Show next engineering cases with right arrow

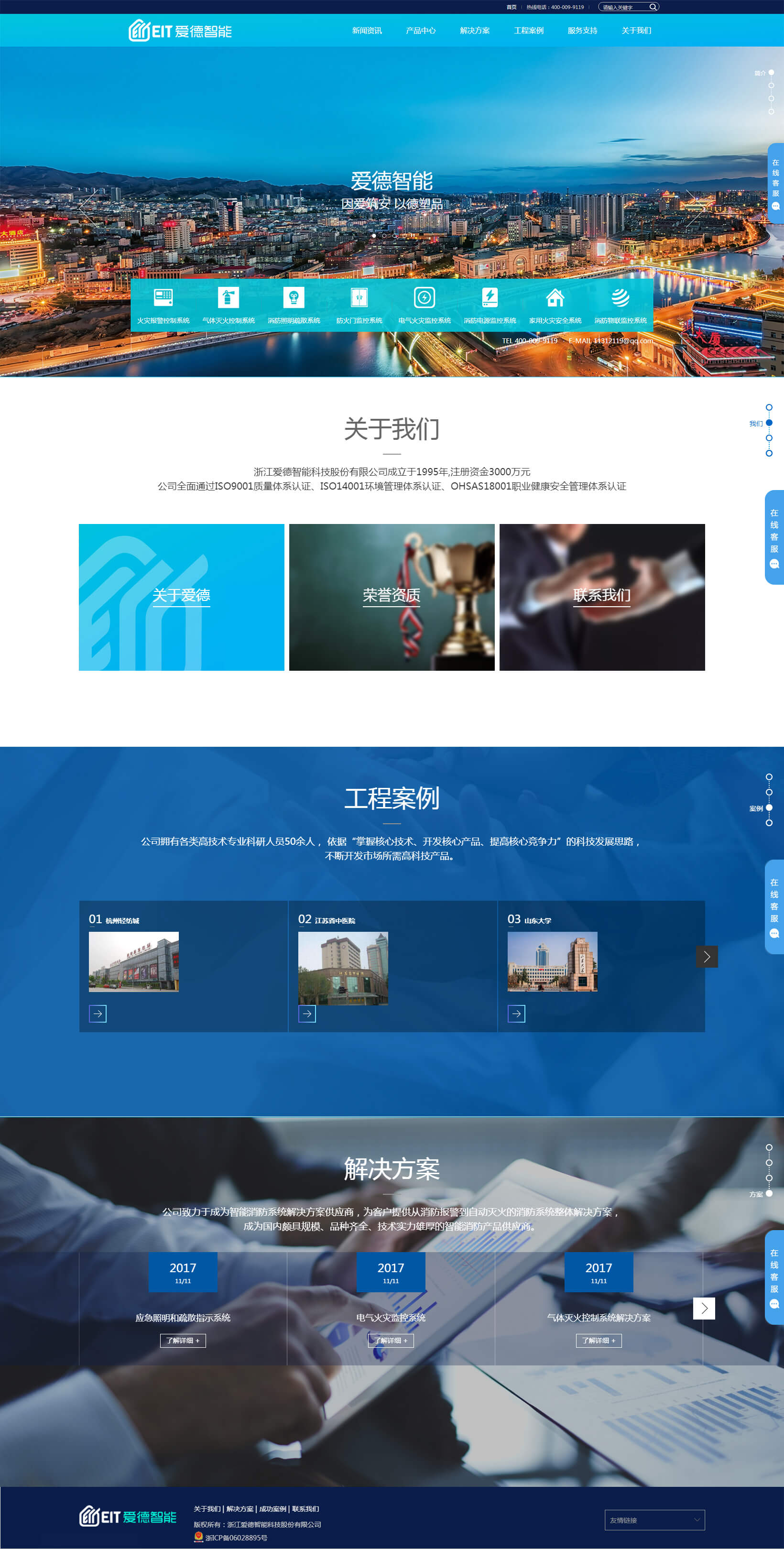tap(707, 956)
